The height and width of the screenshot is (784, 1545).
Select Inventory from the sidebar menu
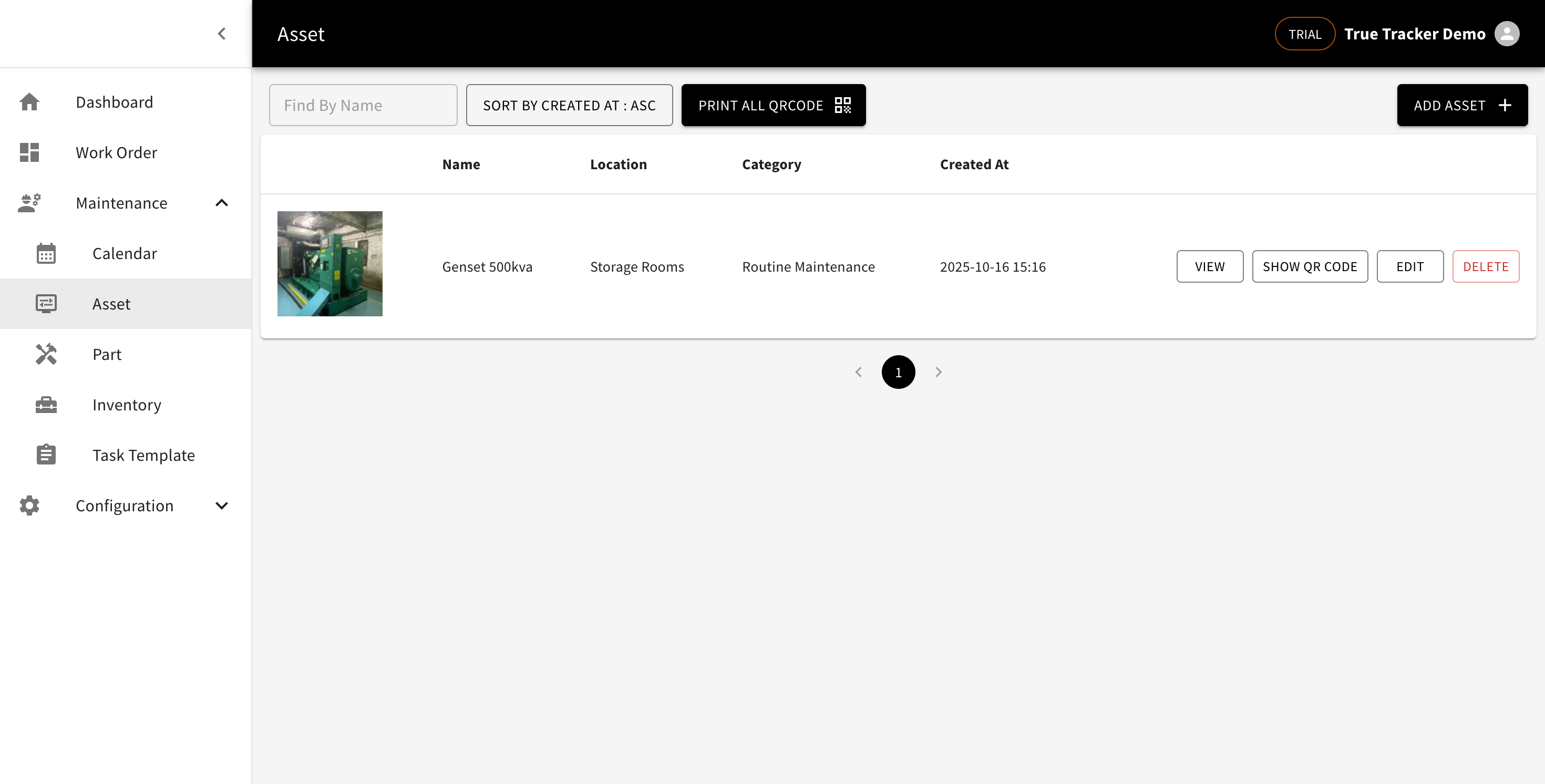(x=127, y=404)
